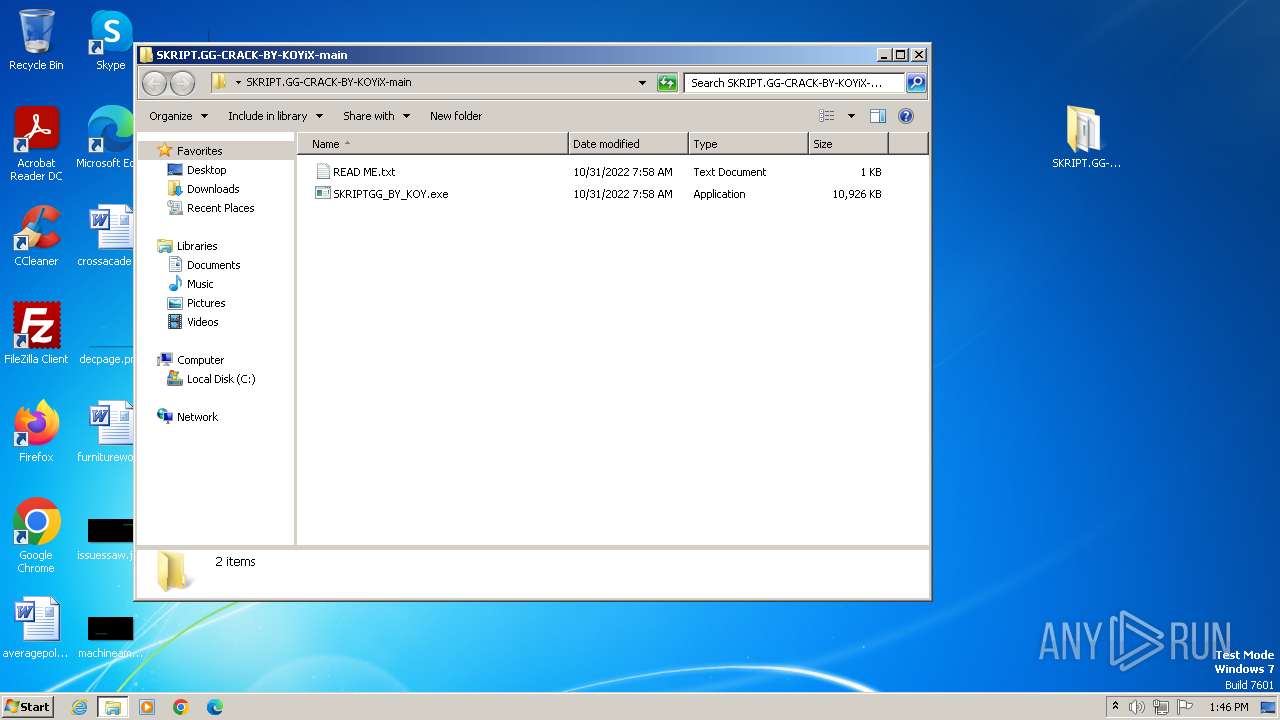The width and height of the screenshot is (1280, 720).
Task: Change view using the Views icon
Action: pyautogui.click(x=826, y=116)
